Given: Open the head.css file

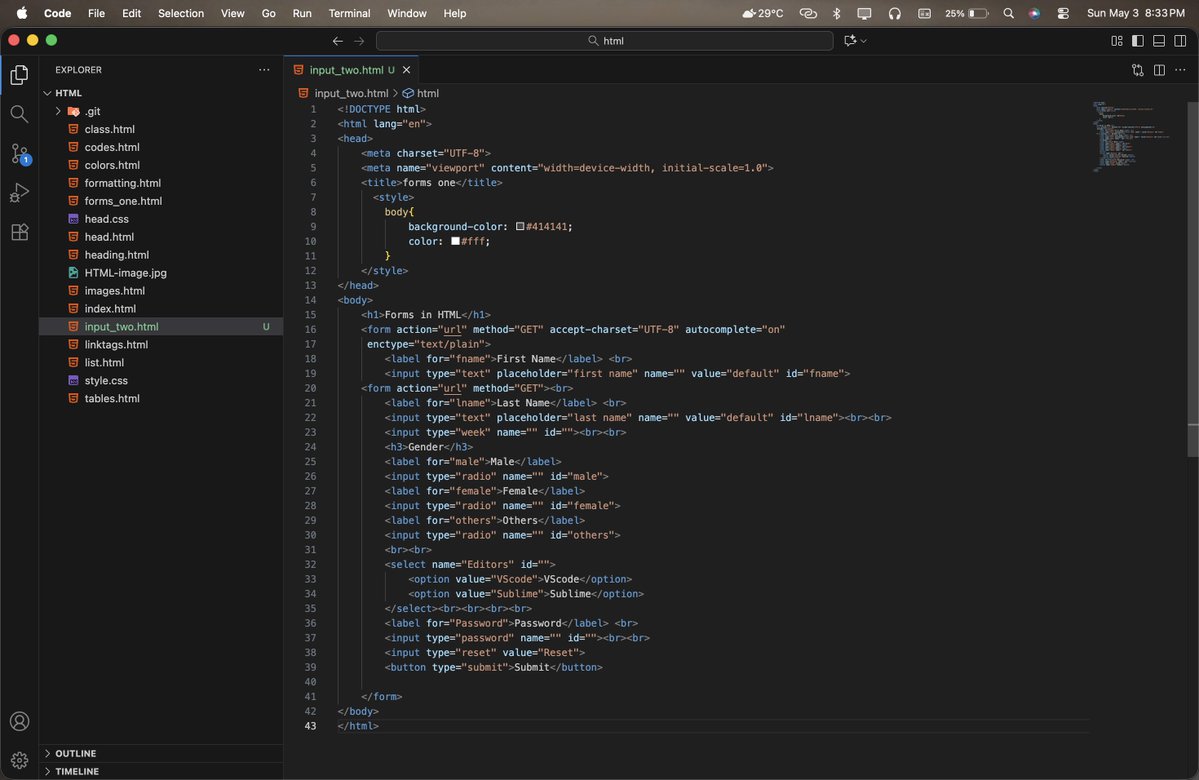Looking at the screenshot, I should (106, 219).
